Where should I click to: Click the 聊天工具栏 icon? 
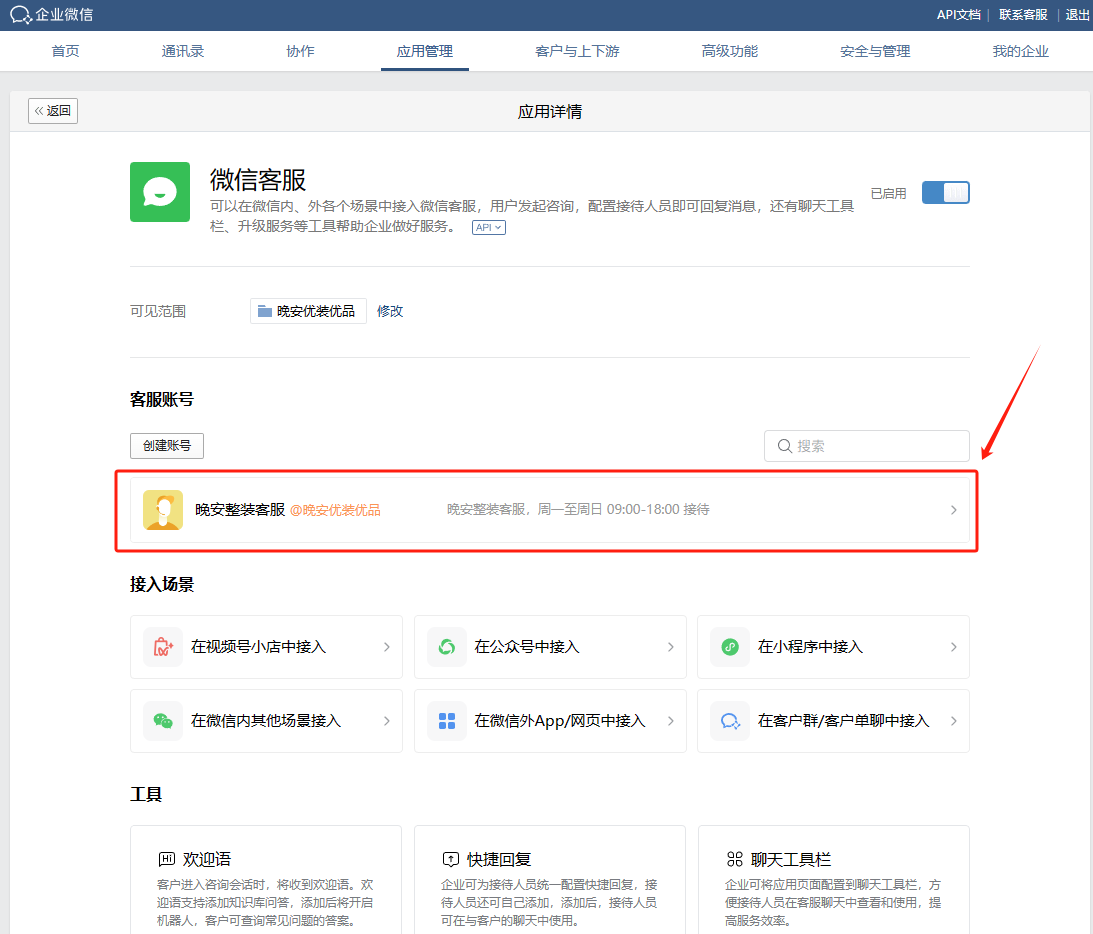tap(735, 859)
